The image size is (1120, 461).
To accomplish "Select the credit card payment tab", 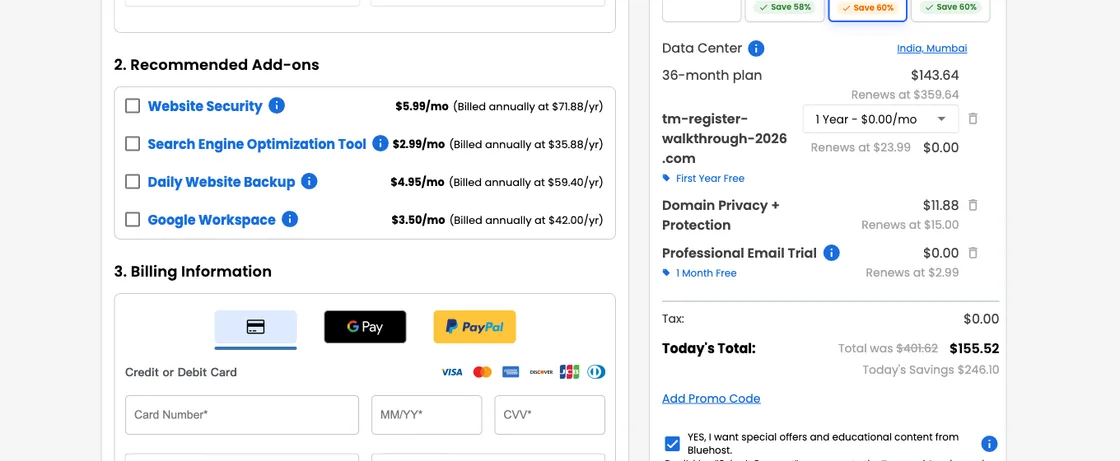I will tap(256, 327).
